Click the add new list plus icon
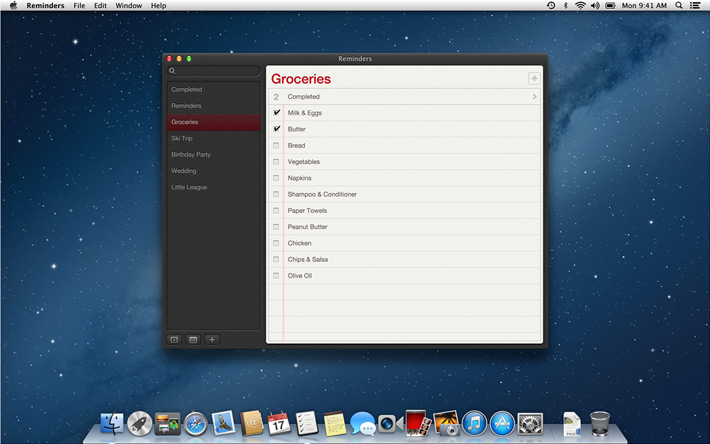The height and width of the screenshot is (444, 710). coord(211,339)
